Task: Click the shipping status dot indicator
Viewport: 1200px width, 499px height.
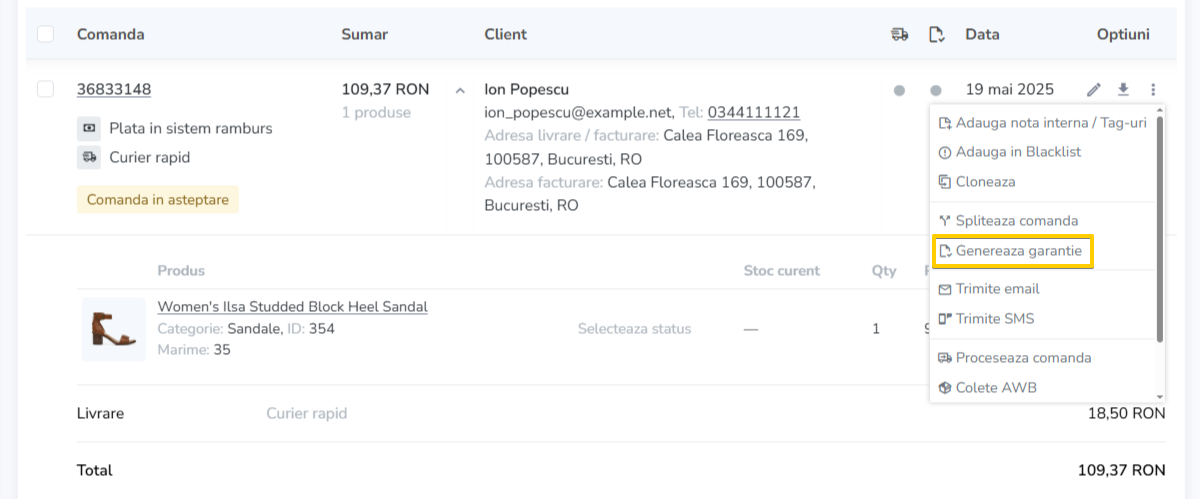Action: (x=899, y=90)
